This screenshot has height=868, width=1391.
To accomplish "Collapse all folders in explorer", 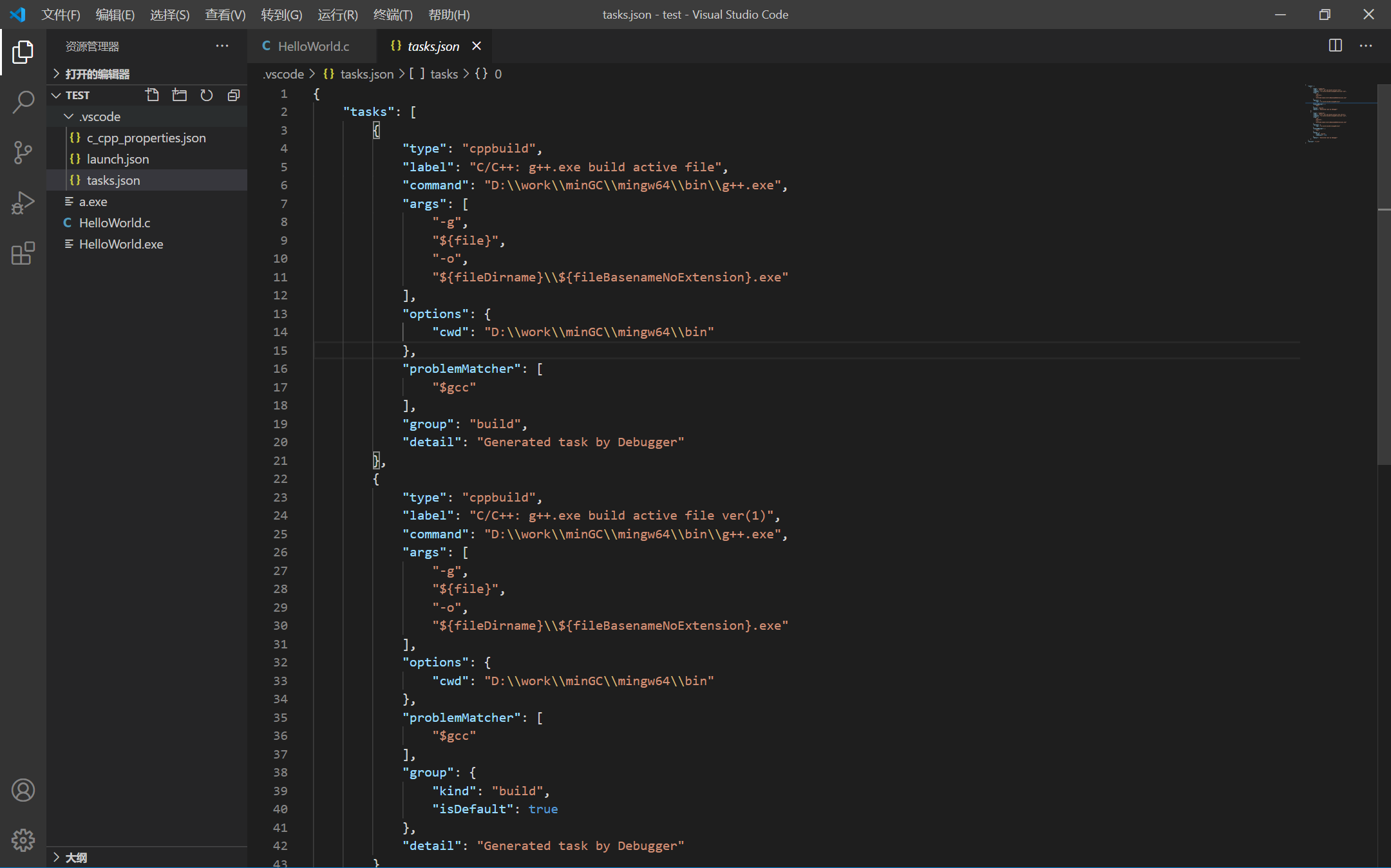I will pos(233,95).
